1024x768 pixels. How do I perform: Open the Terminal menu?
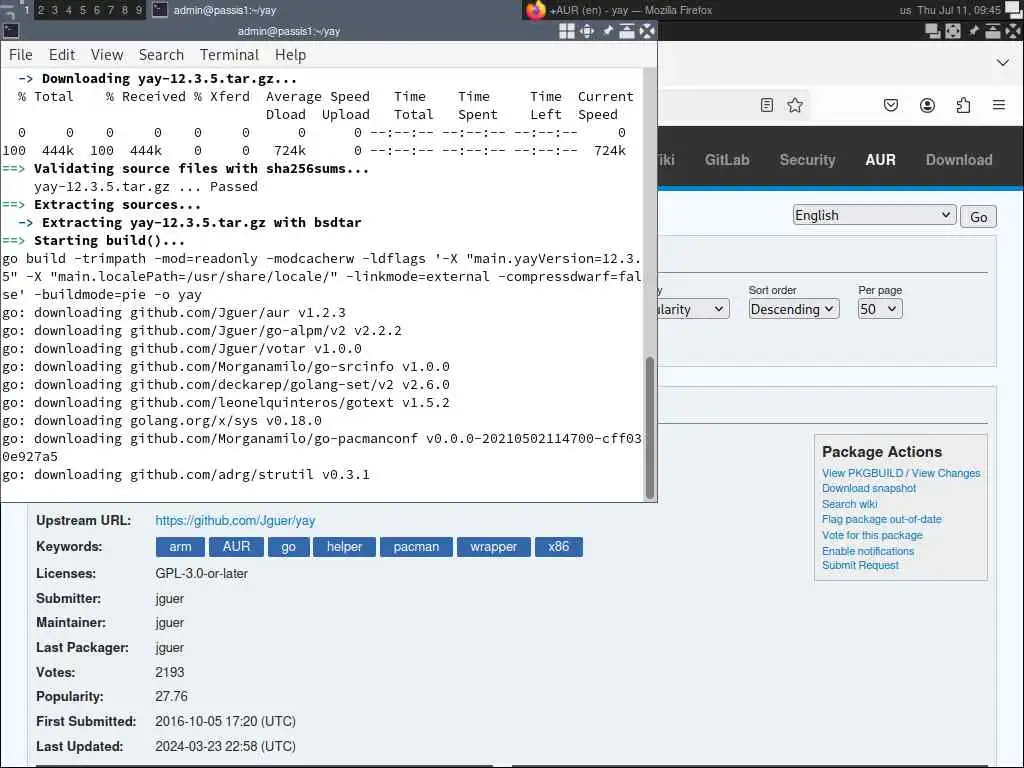click(x=229, y=55)
